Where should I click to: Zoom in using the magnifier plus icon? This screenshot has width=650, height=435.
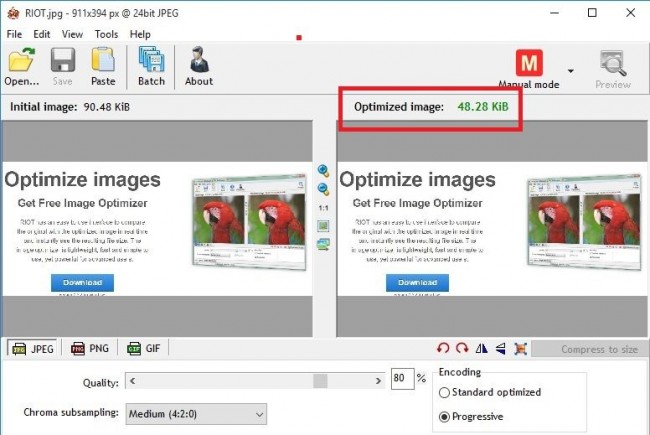pyautogui.click(x=324, y=171)
